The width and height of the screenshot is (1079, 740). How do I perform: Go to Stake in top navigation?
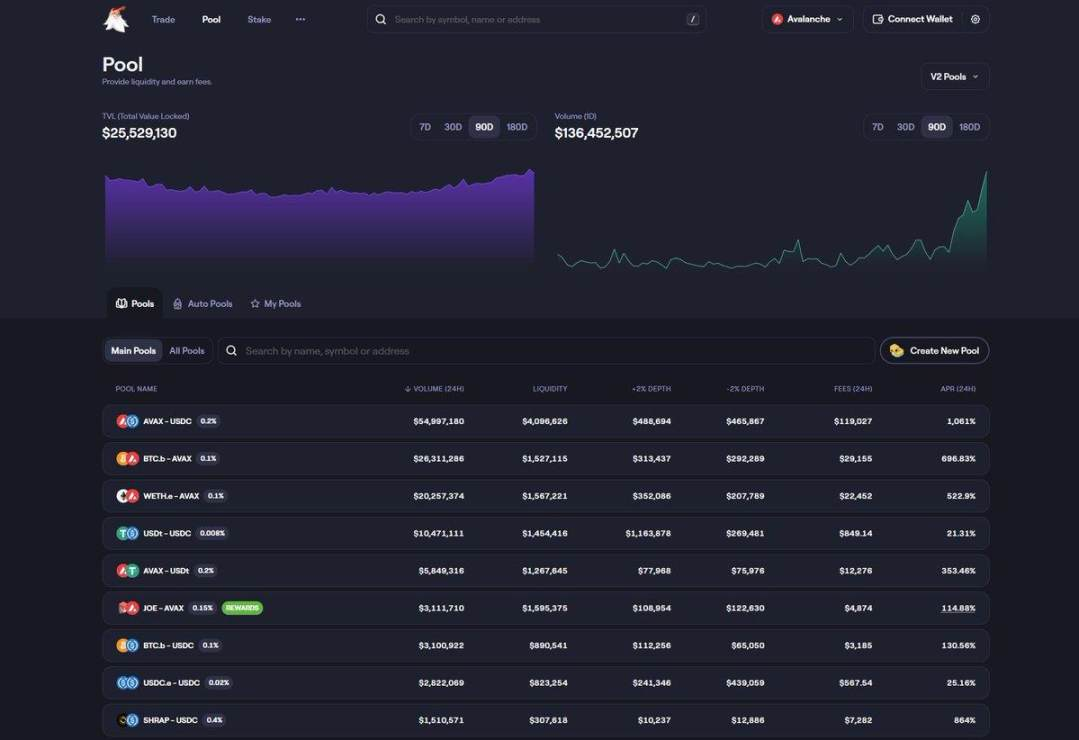259,19
